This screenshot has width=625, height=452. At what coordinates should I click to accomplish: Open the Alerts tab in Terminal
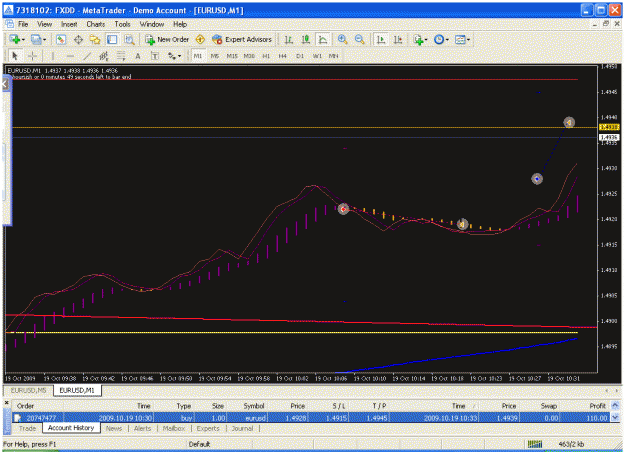142,428
